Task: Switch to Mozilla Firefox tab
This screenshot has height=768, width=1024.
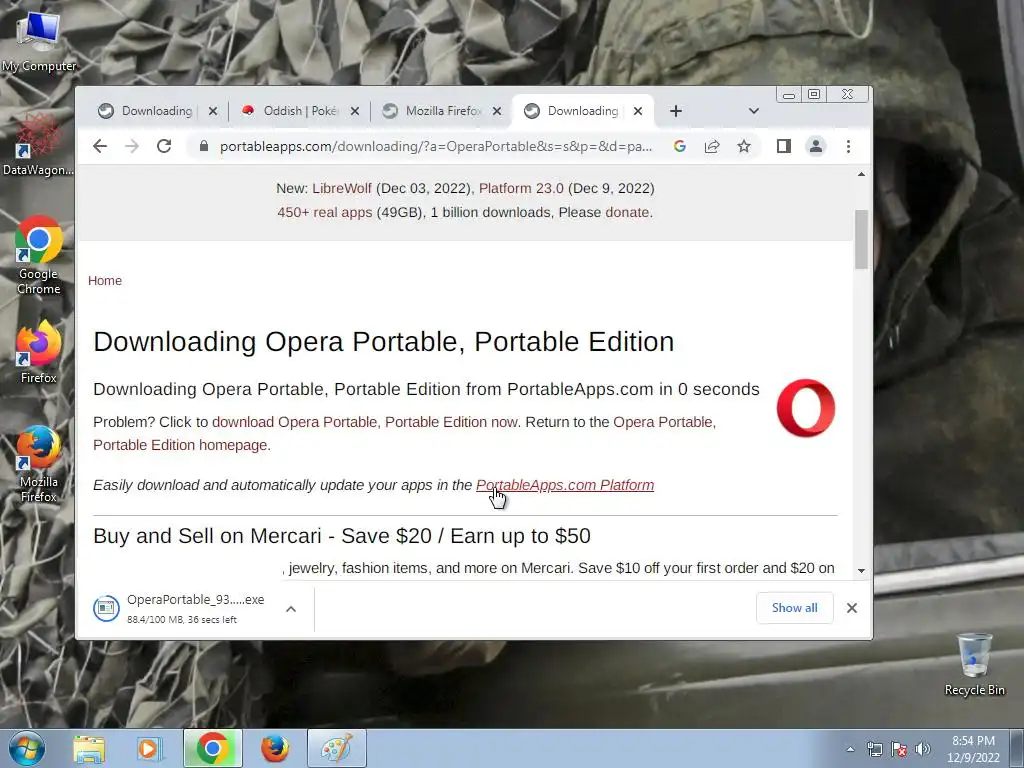Action: pyautogui.click(x=434, y=111)
